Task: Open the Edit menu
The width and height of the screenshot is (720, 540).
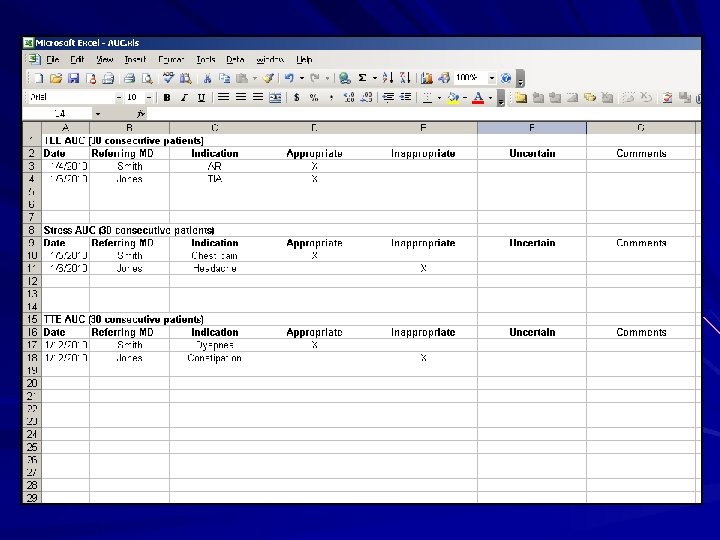Action: coord(77,60)
